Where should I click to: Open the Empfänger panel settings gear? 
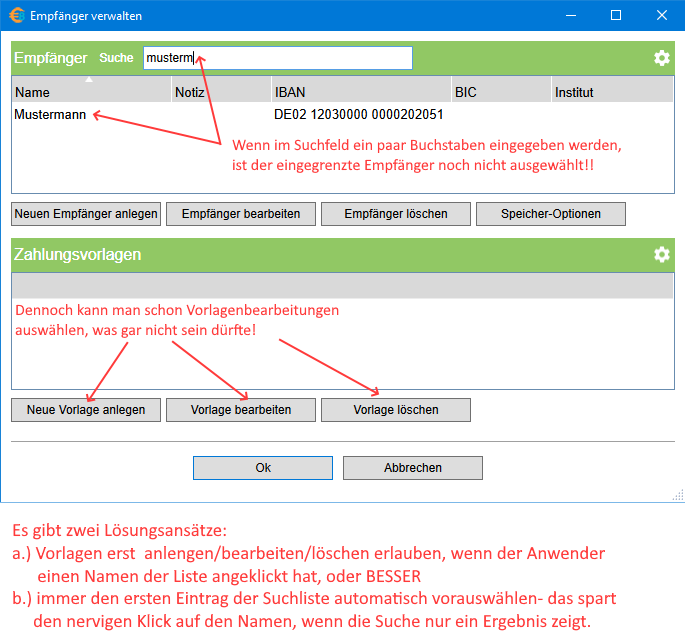point(661,58)
